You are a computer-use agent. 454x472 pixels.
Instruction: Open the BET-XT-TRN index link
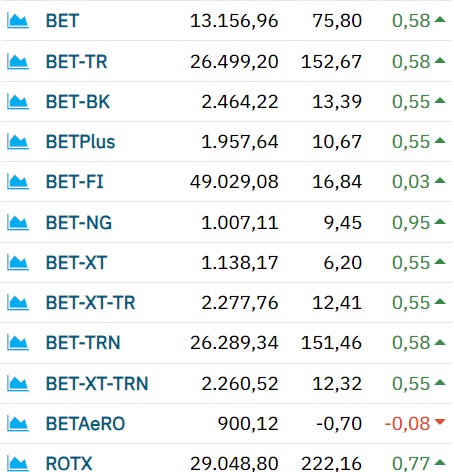(97, 384)
